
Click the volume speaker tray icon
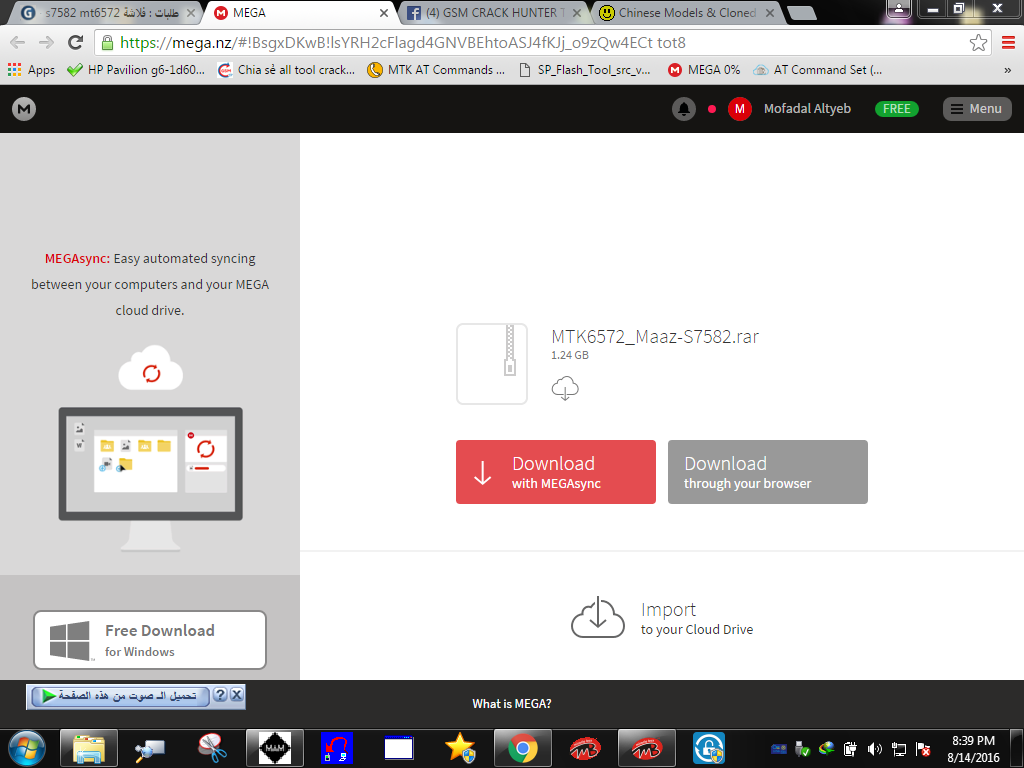point(874,749)
